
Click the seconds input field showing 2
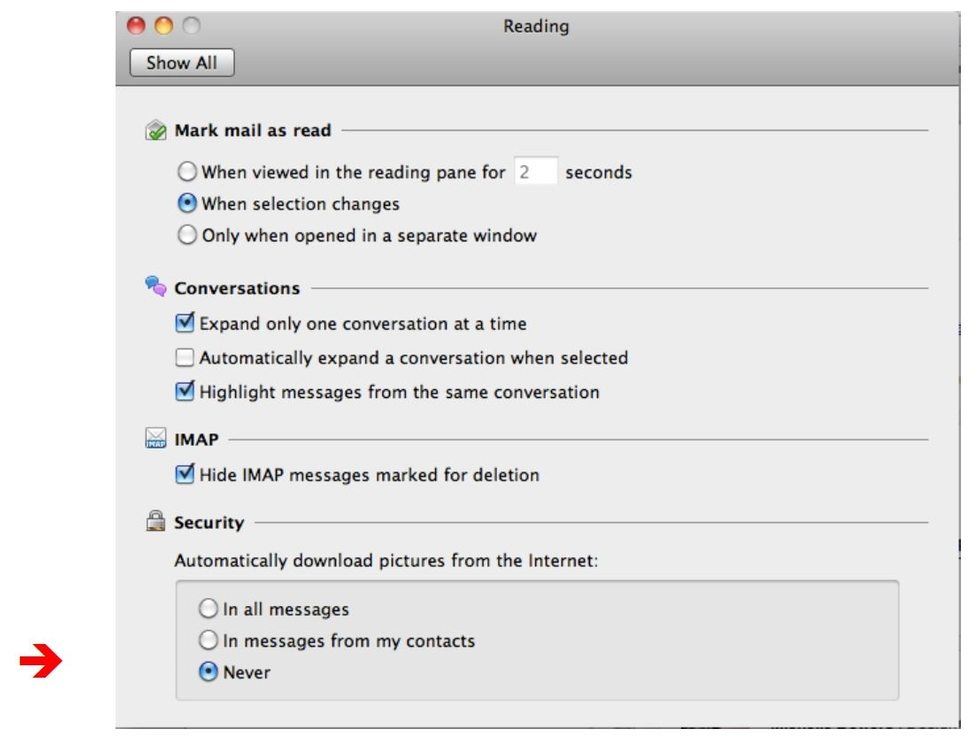point(535,172)
